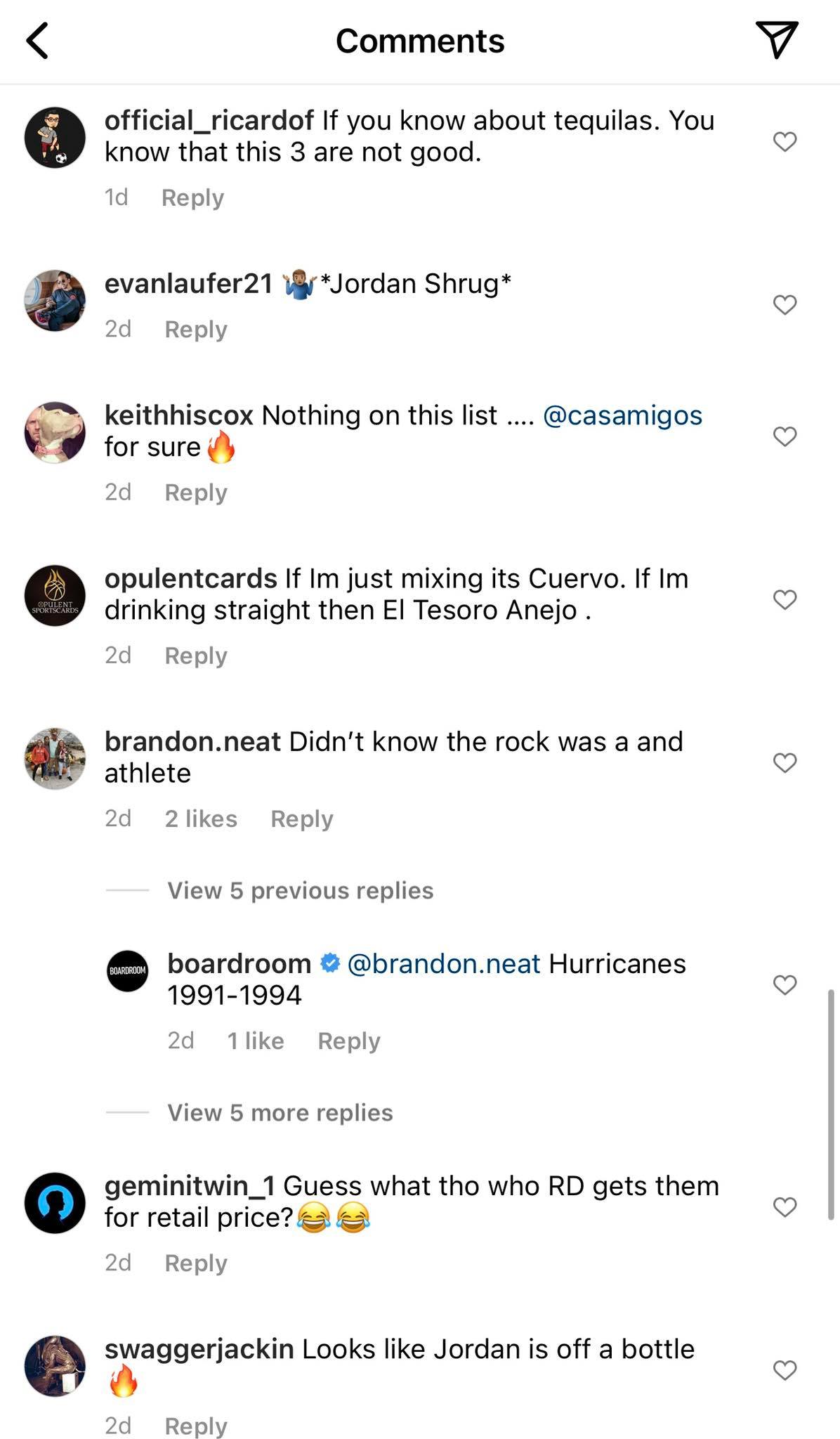The width and height of the screenshot is (840, 1439).
Task: Heart geminitwin_1's retail price comment
Action: (x=785, y=1206)
